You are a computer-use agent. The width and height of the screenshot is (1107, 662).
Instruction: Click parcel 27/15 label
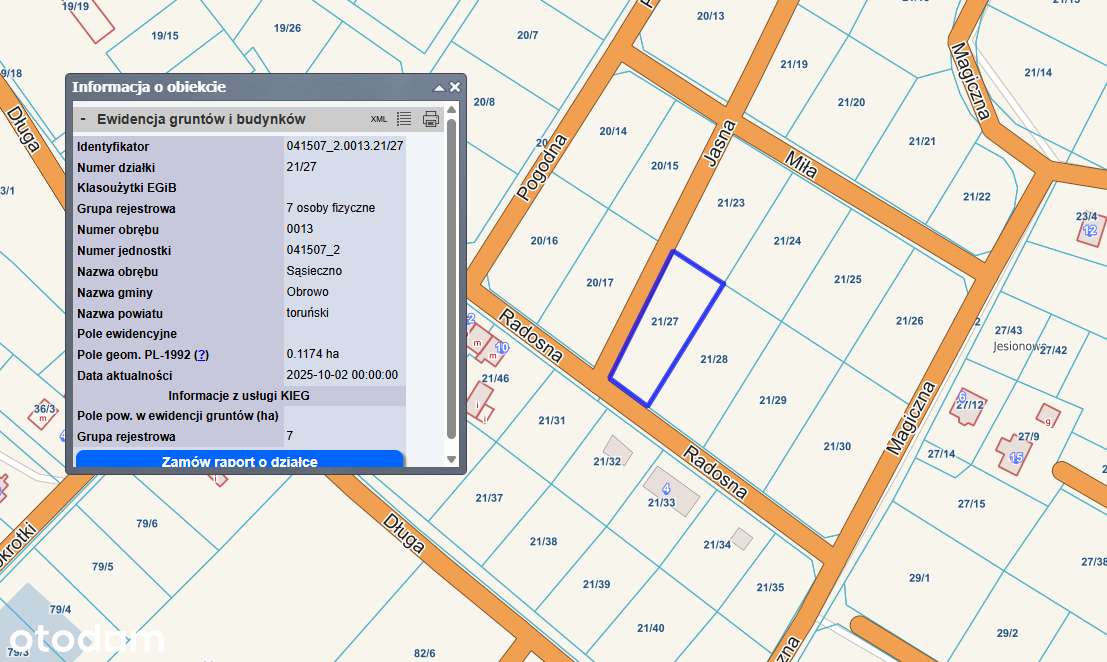pyautogui.click(x=971, y=503)
